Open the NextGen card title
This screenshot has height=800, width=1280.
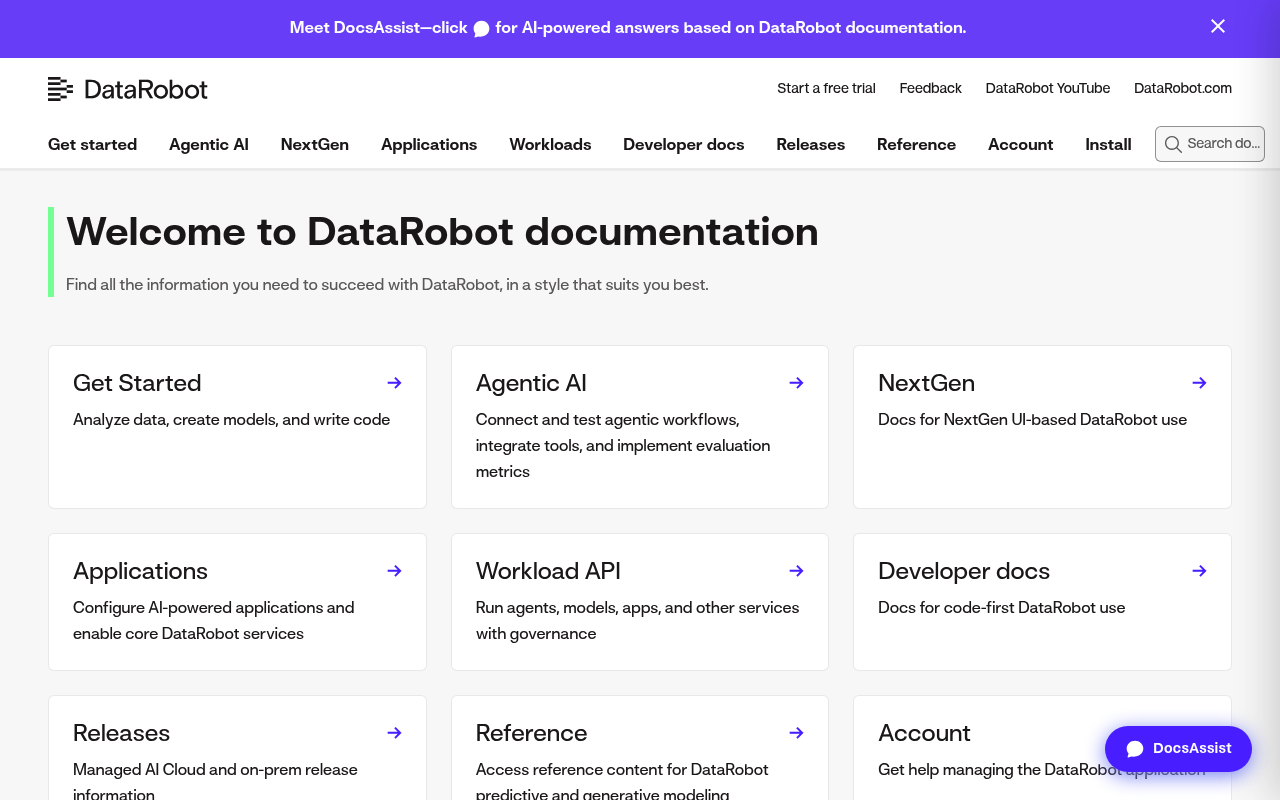point(926,383)
